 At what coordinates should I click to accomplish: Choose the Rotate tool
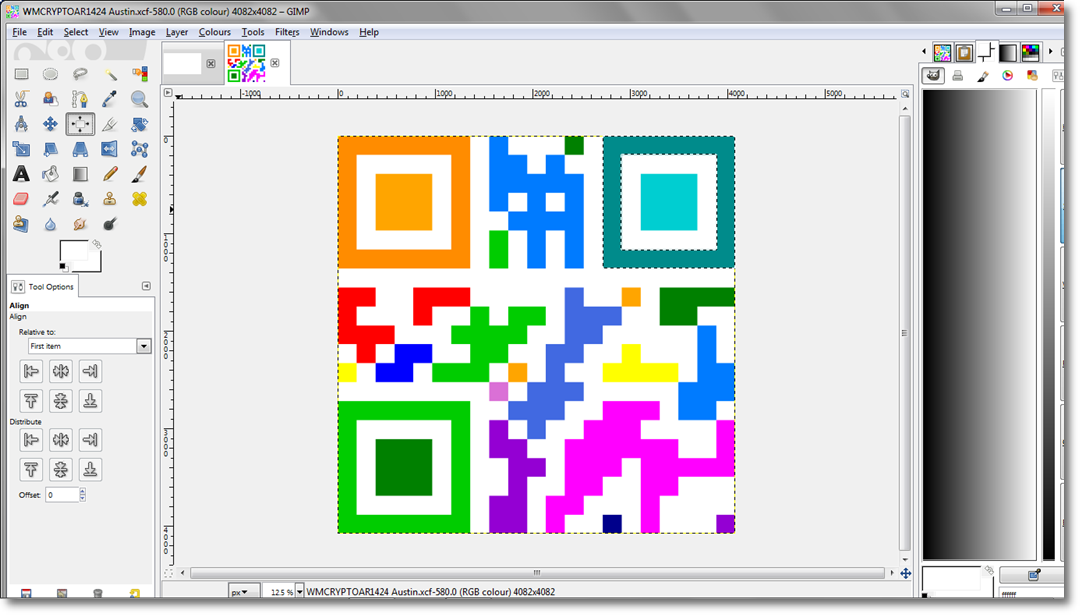[139, 124]
